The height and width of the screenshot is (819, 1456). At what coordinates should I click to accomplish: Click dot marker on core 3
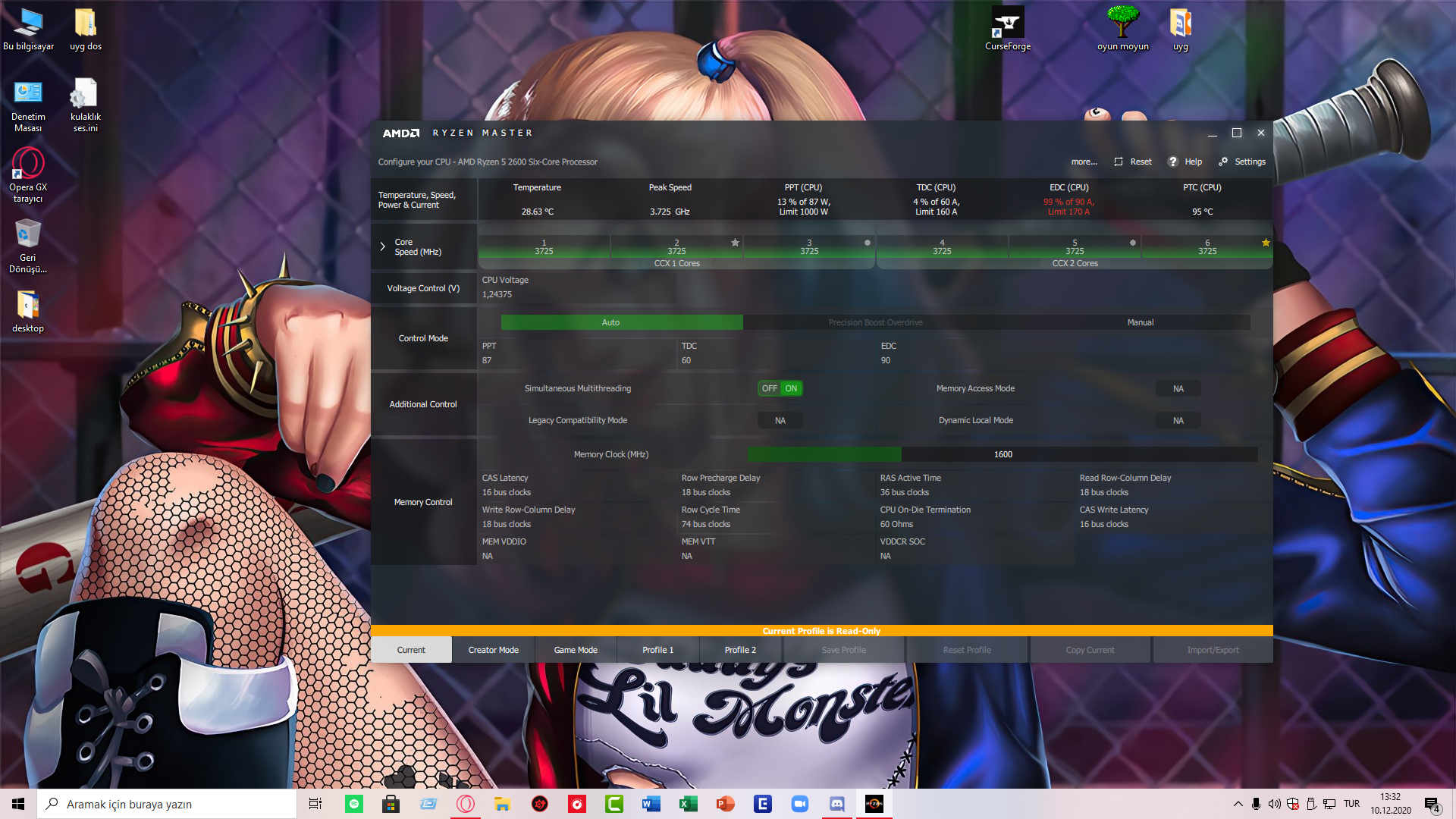click(868, 243)
